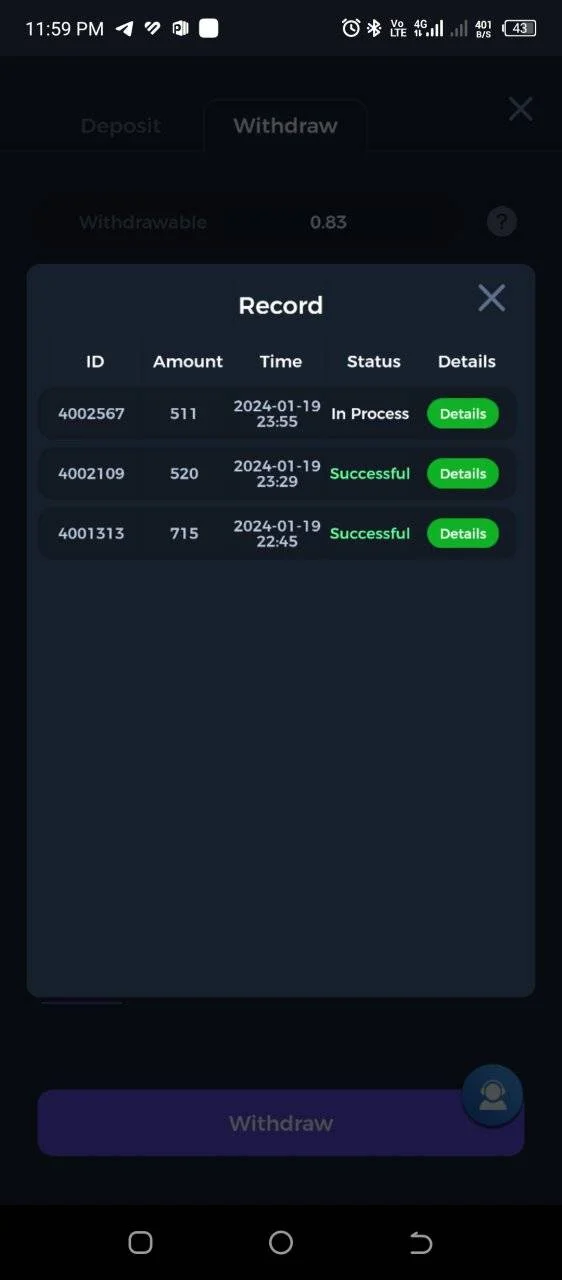
Task: Tap the help question mark icon
Action: tap(502, 221)
